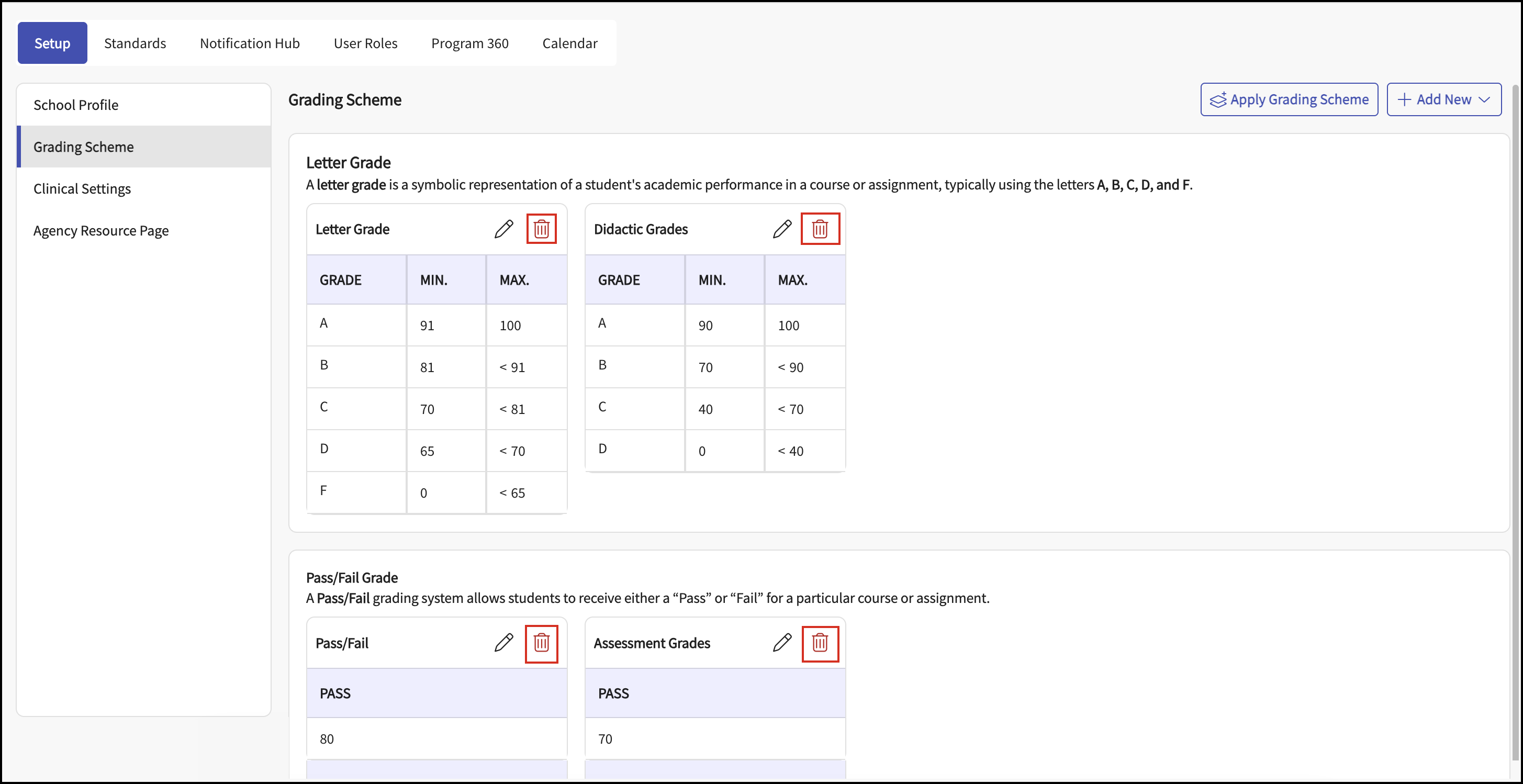Viewport: 1523px width, 784px height.
Task: Select the Calendar tab
Action: (x=569, y=43)
